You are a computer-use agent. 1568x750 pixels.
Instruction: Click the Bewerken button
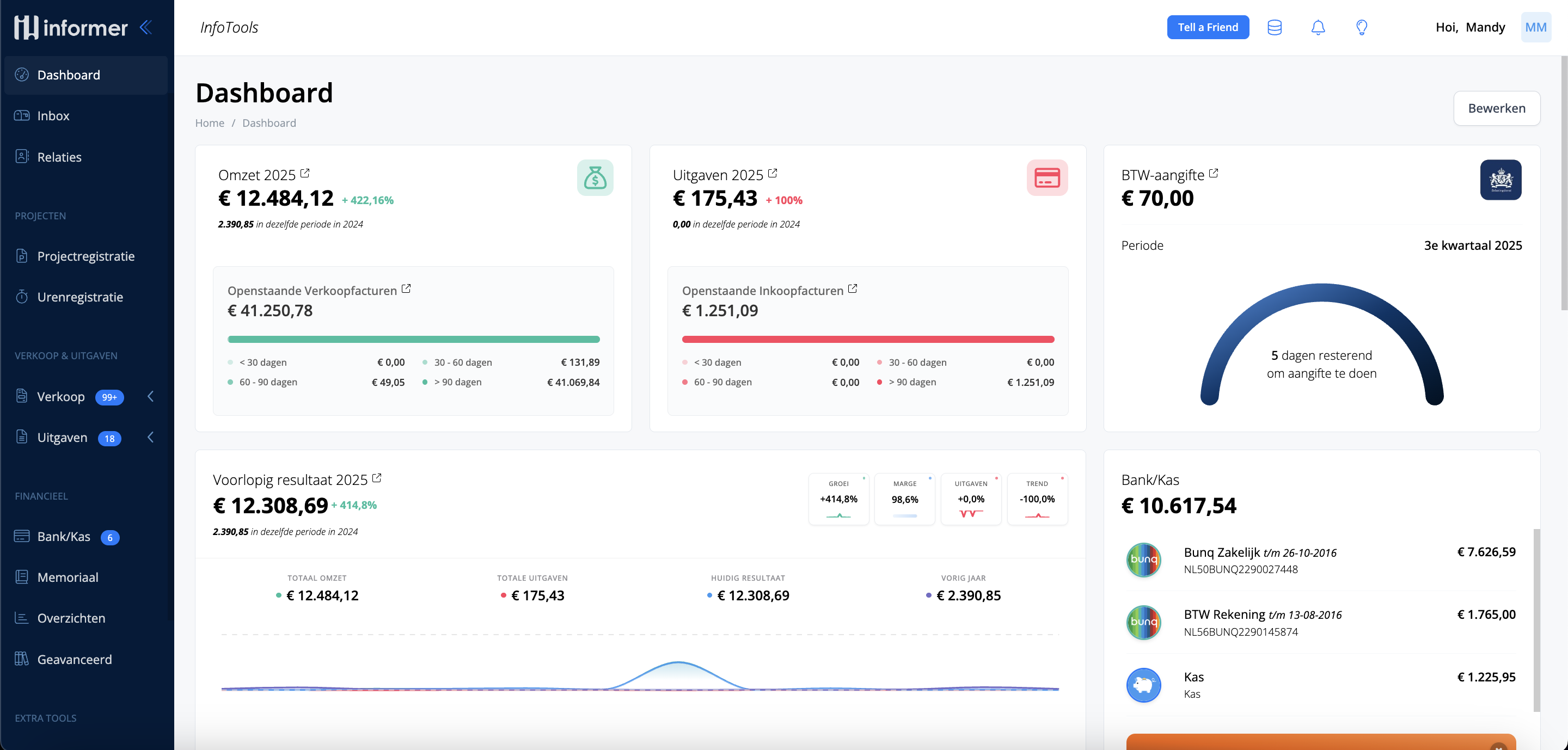click(1496, 108)
